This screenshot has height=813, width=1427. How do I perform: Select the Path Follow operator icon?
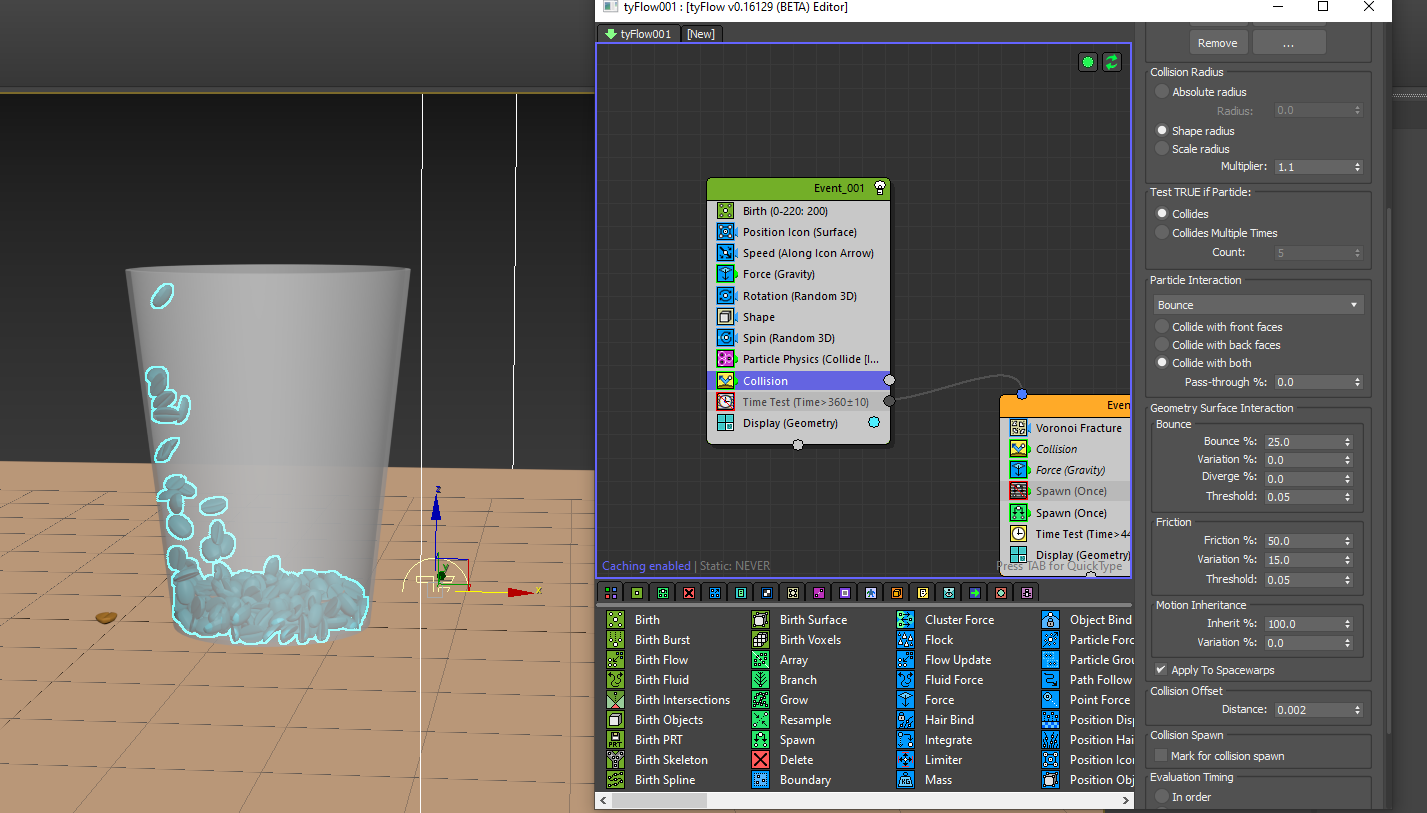pyautogui.click(x=1051, y=680)
